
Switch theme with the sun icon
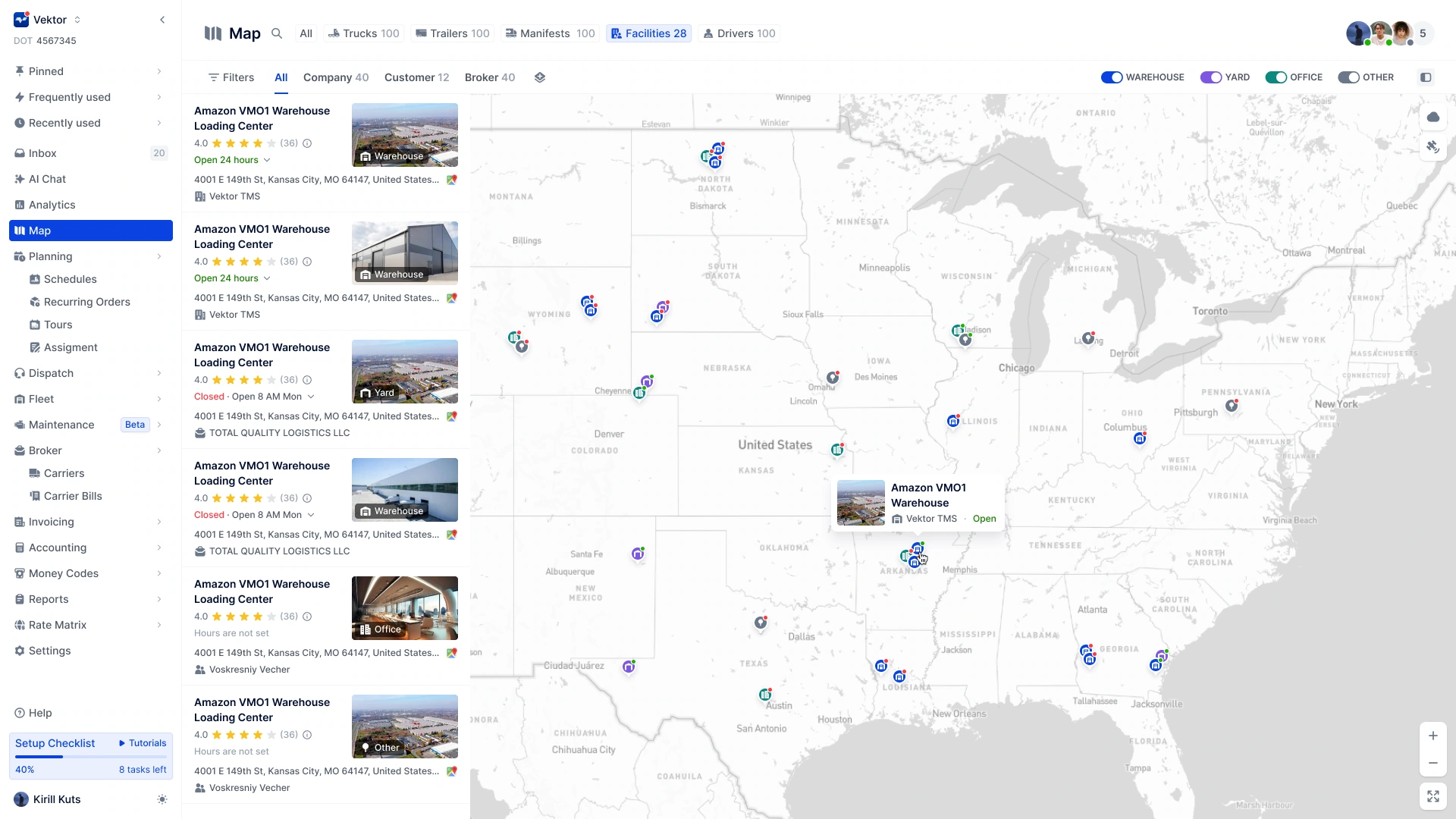point(162,799)
